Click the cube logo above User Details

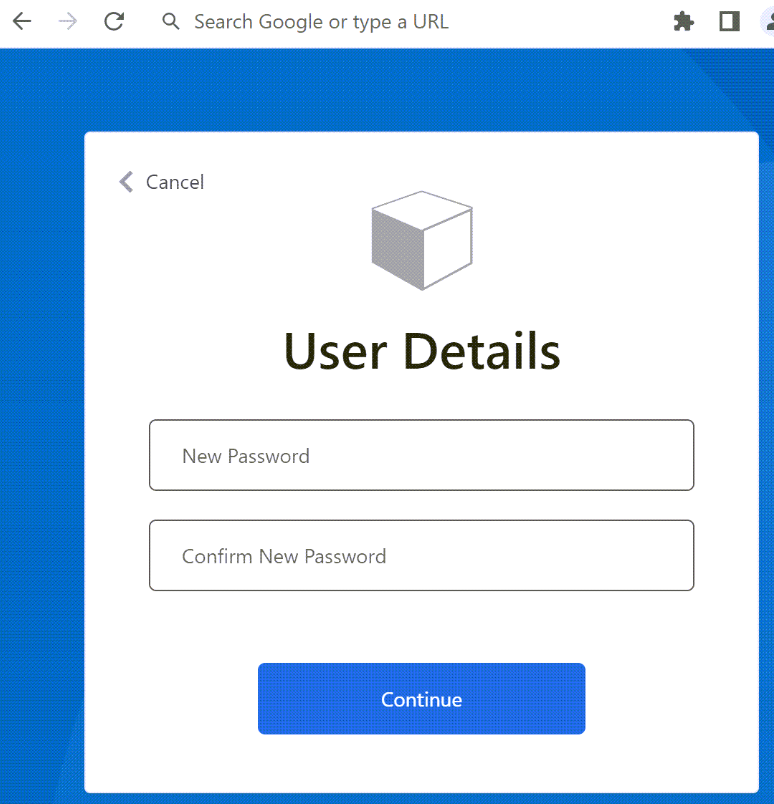pos(421,238)
